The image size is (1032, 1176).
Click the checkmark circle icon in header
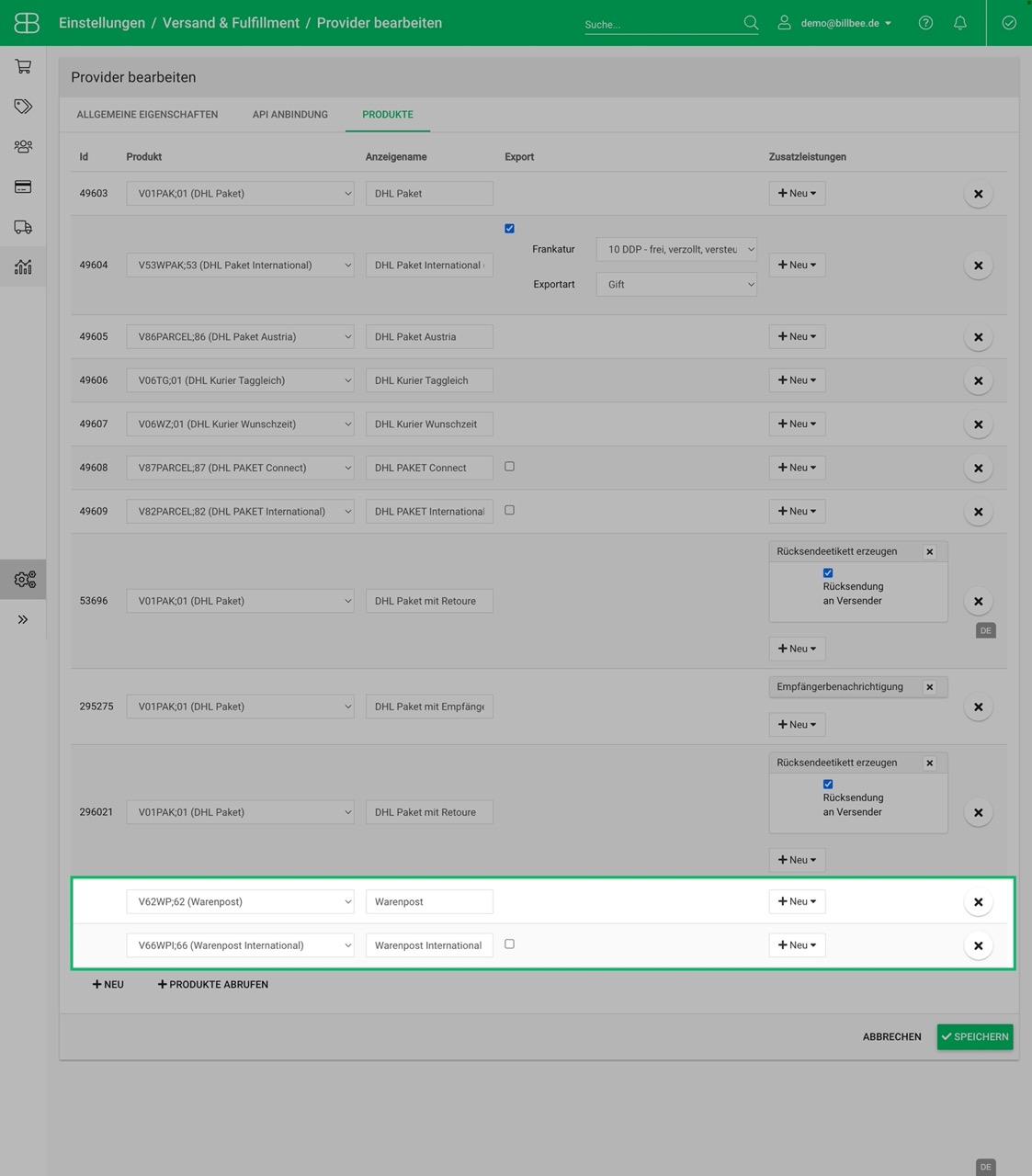(1009, 23)
